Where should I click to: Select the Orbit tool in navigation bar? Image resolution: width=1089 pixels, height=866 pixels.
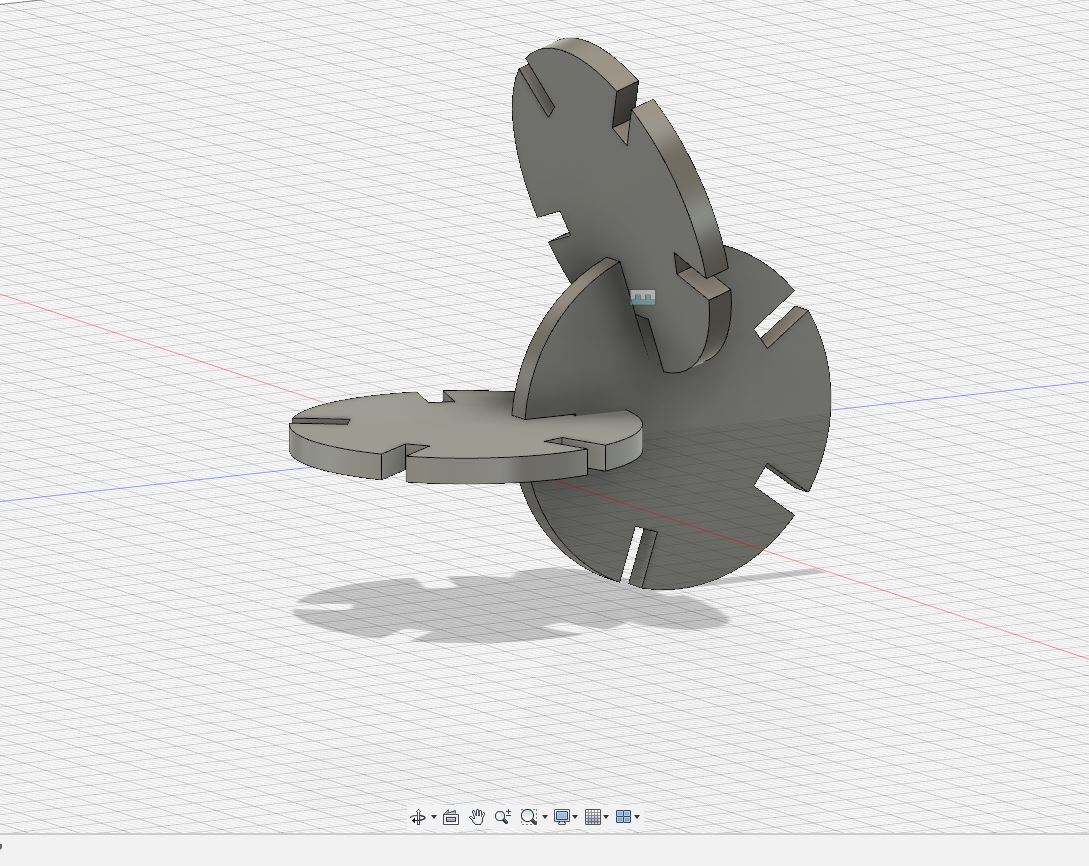point(418,817)
